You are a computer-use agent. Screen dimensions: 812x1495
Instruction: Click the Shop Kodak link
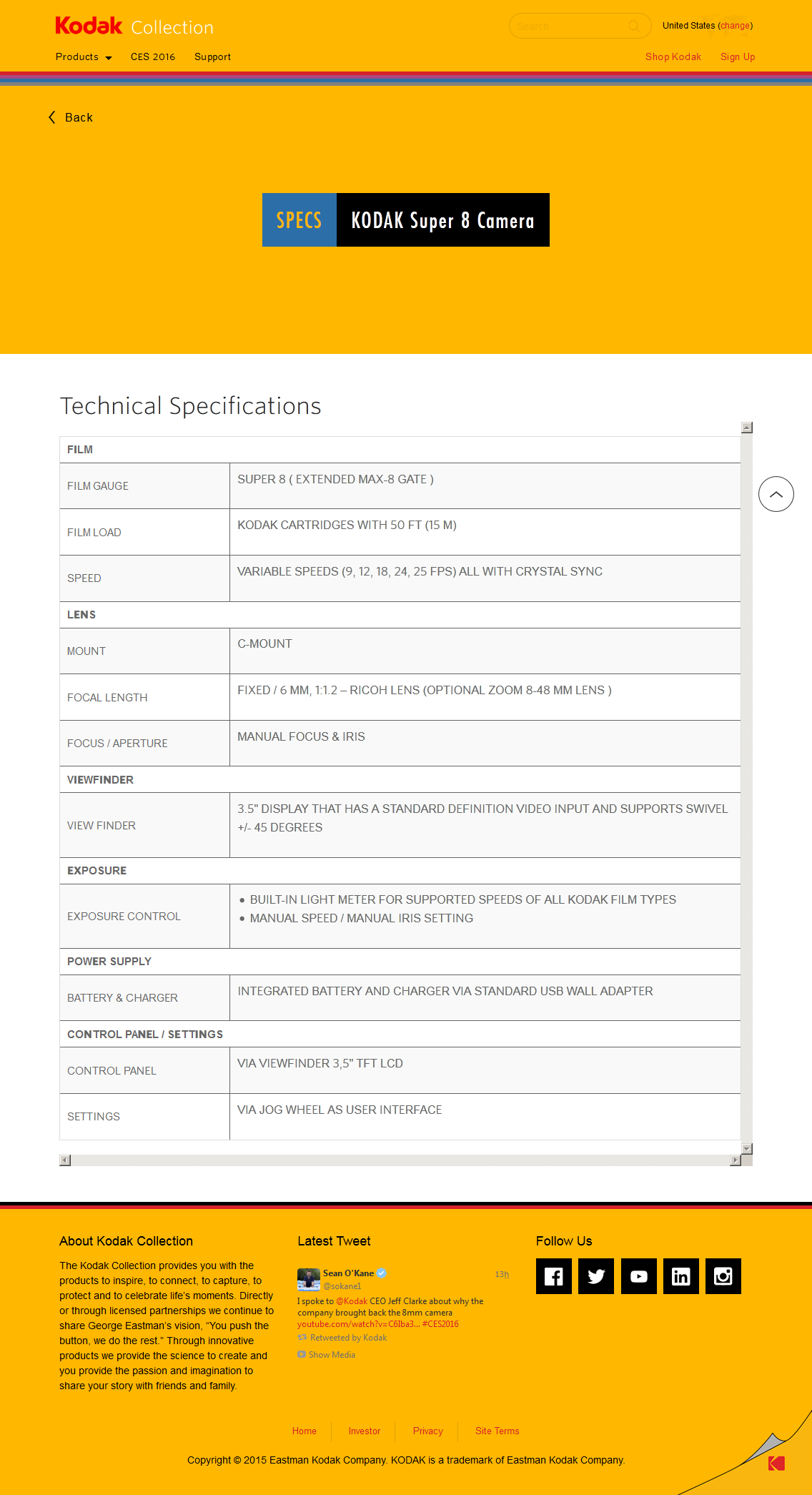tap(673, 57)
